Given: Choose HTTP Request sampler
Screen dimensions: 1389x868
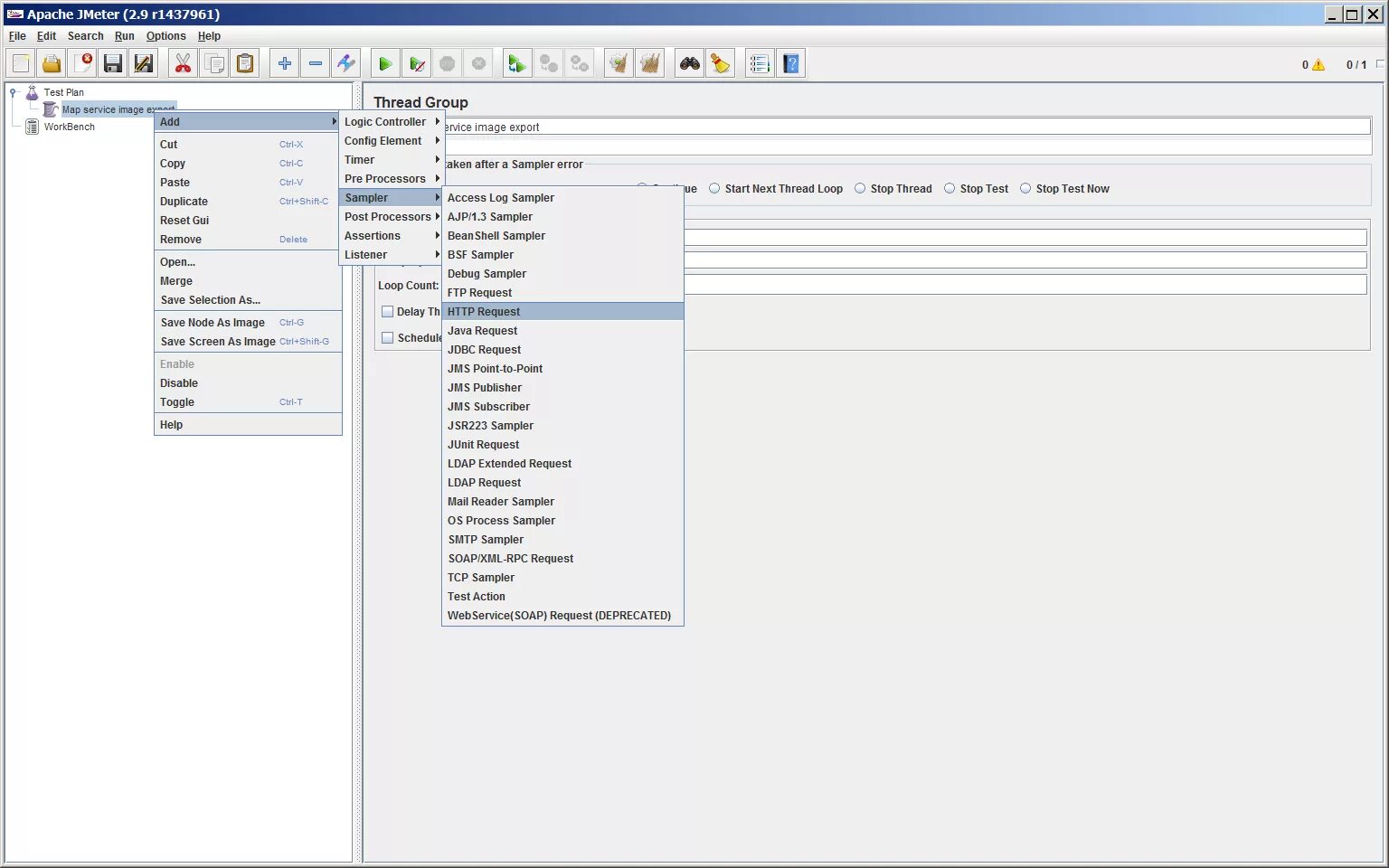Looking at the screenshot, I should tap(562, 311).
